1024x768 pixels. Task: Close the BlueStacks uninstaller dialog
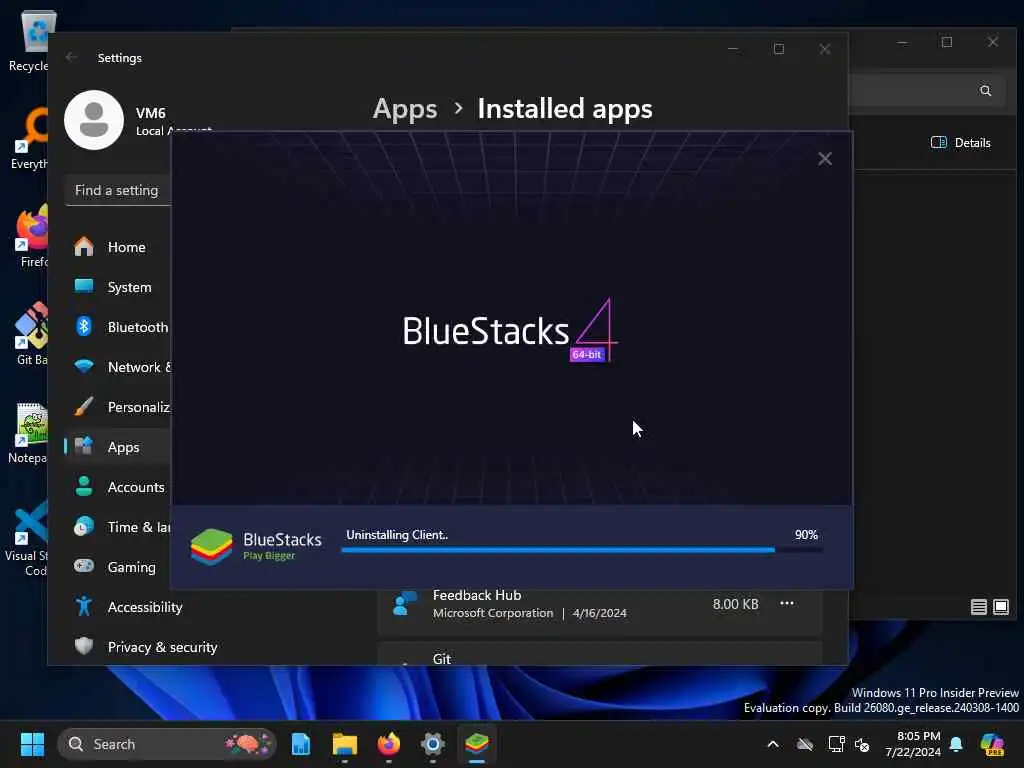click(825, 159)
